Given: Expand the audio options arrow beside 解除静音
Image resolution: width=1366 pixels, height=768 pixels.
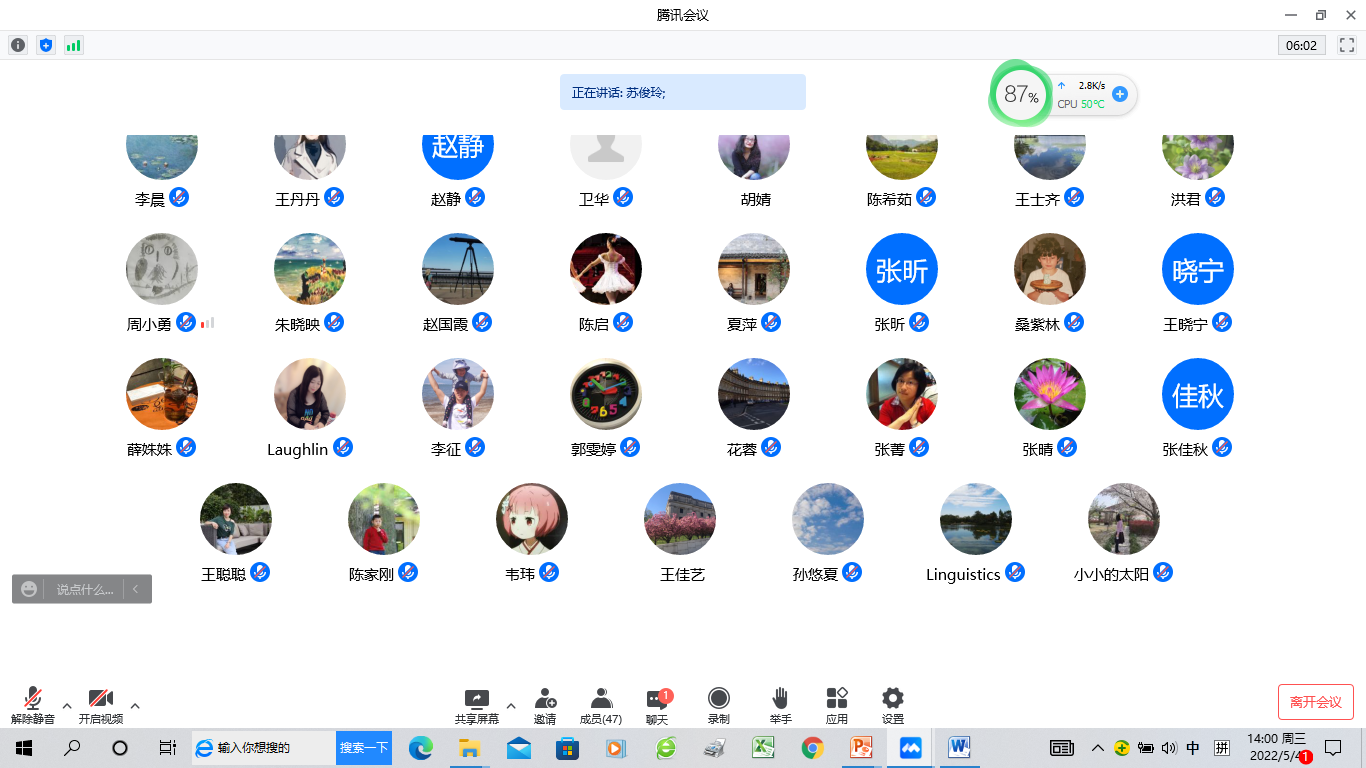Looking at the screenshot, I should (x=67, y=705).
